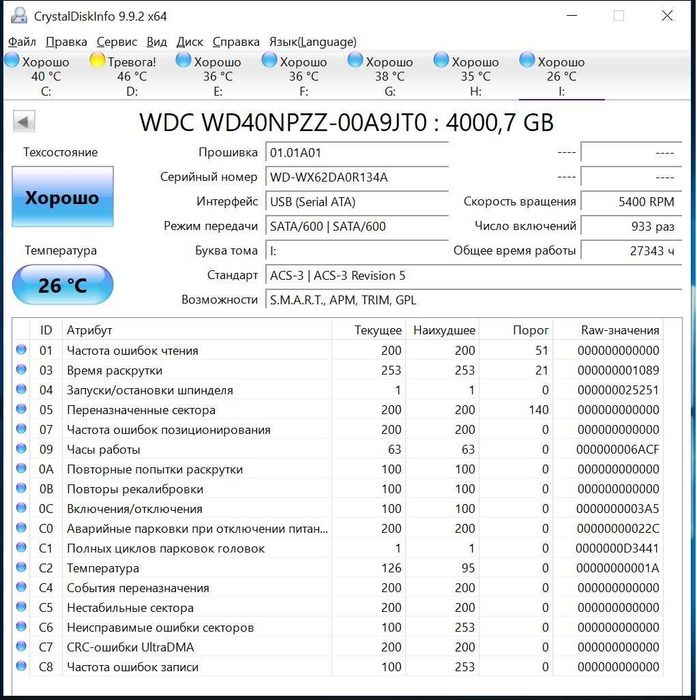697x700 pixels.
Task: Open the Файл menu
Action: pyautogui.click(x=22, y=42)
